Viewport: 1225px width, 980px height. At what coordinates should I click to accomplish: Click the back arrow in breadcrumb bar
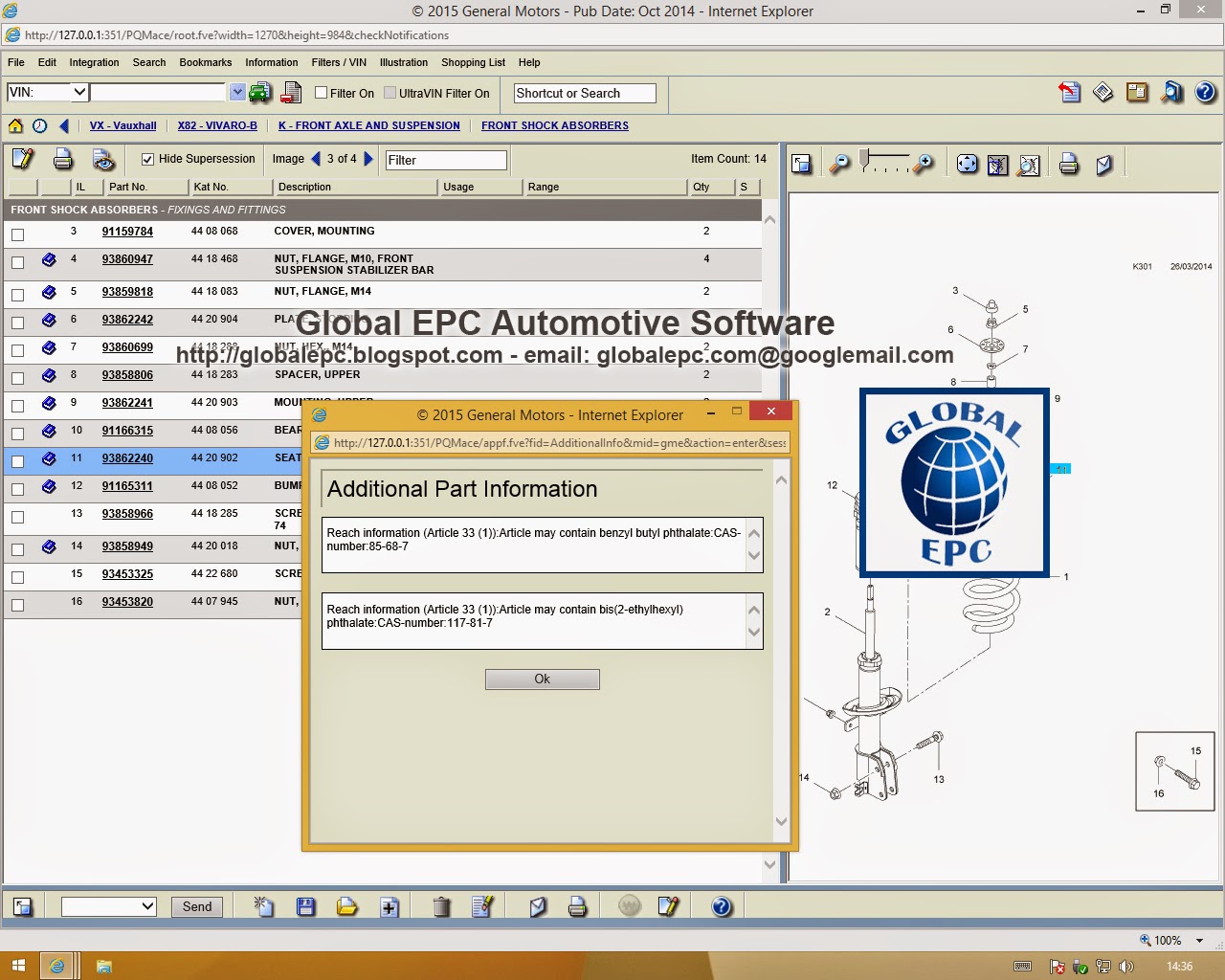[64, 125]
